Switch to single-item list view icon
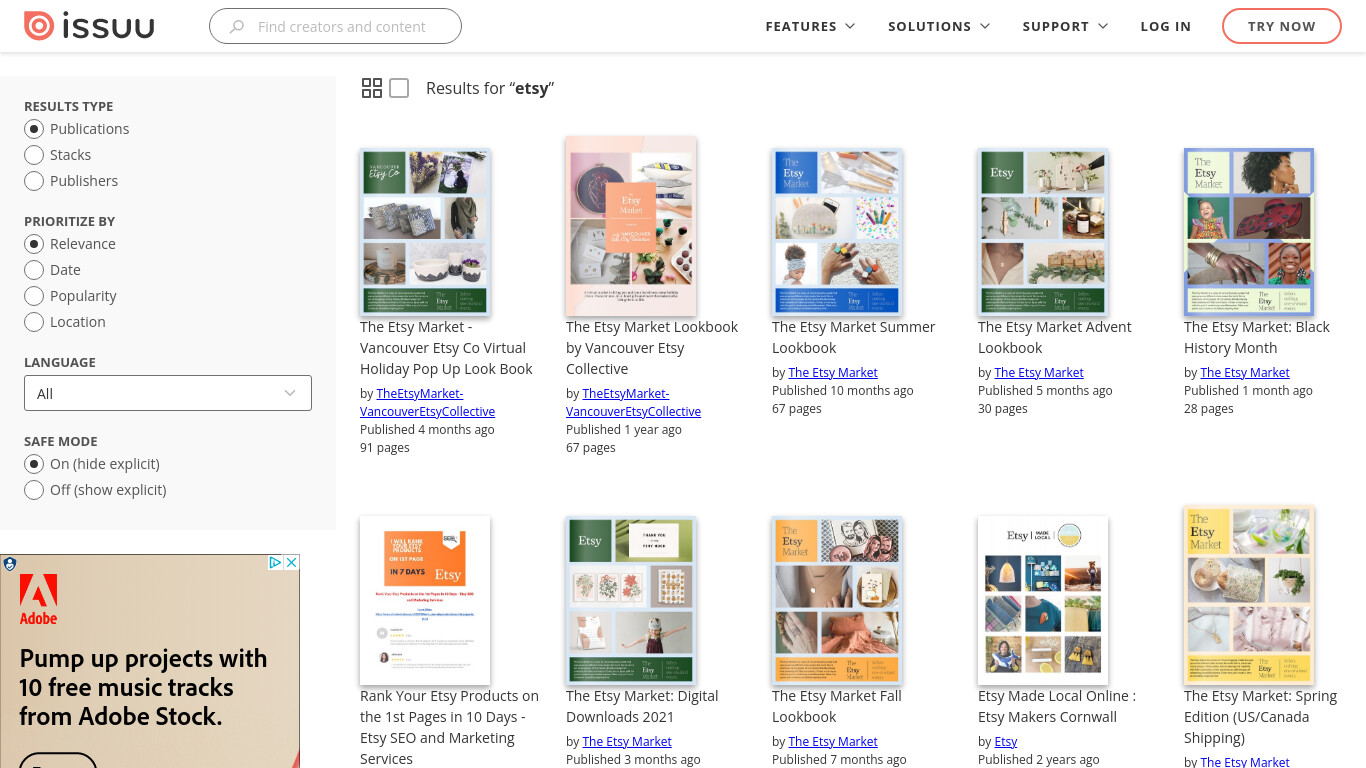Image resolution: width=1366 pixels, height=768 pixels. (x=399, y=88)
